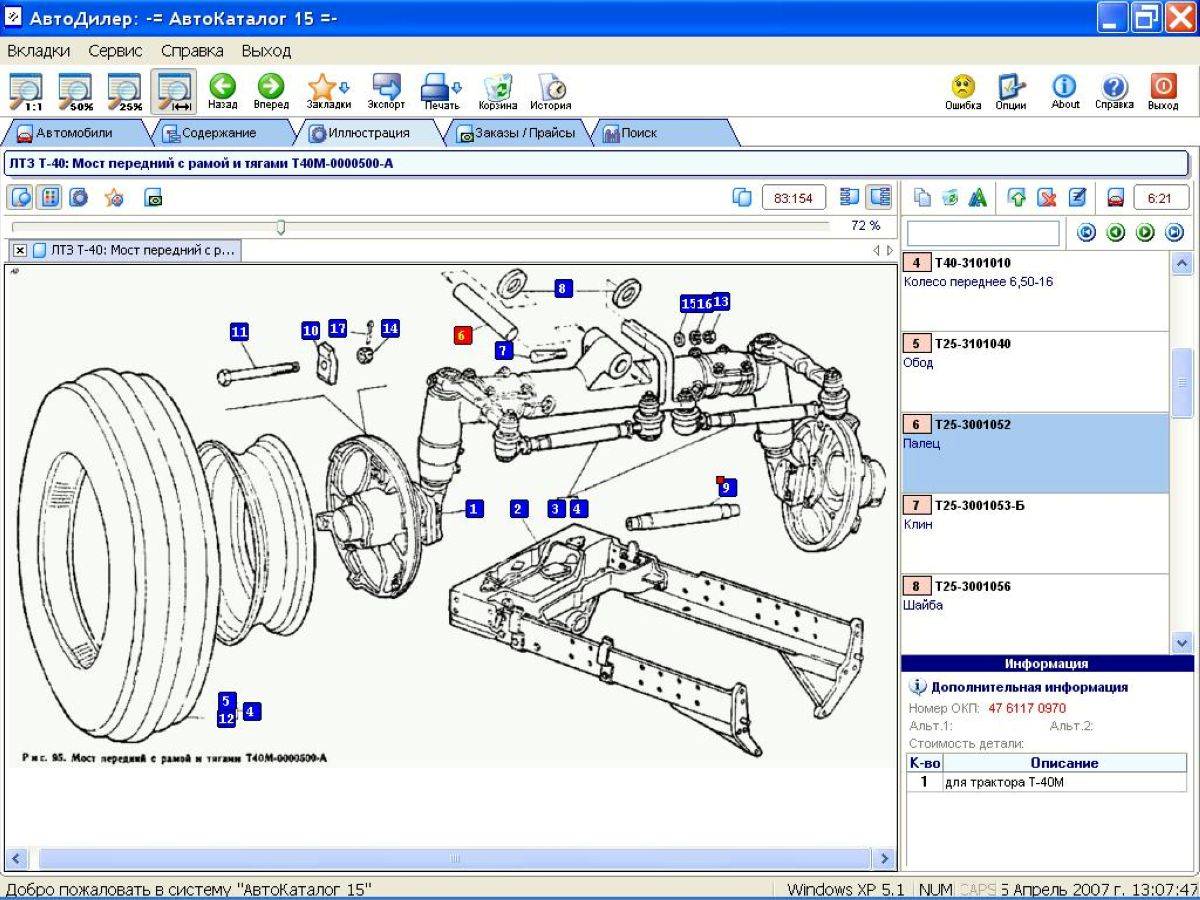
Task: Jump to the first part with the blue button
Action: [1086, 233]
